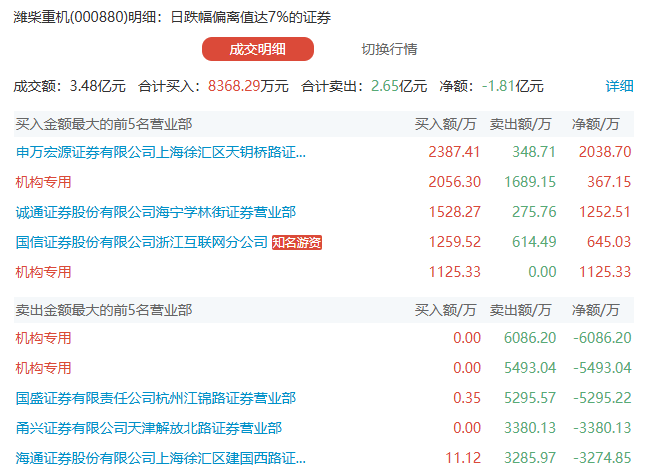Open 甬兴证券 天津解放北路证券营业部 link

click(x=149, y=428)
